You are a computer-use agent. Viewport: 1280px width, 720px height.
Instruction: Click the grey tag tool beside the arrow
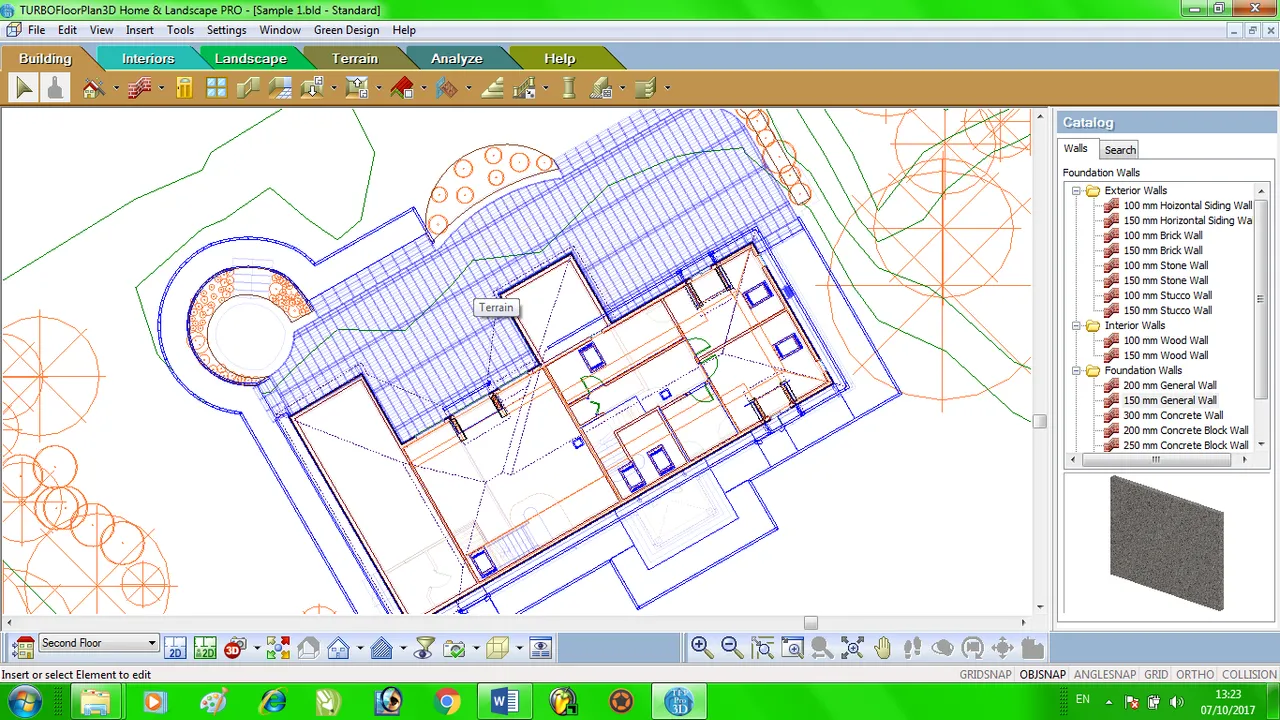[x=55, y=88]
